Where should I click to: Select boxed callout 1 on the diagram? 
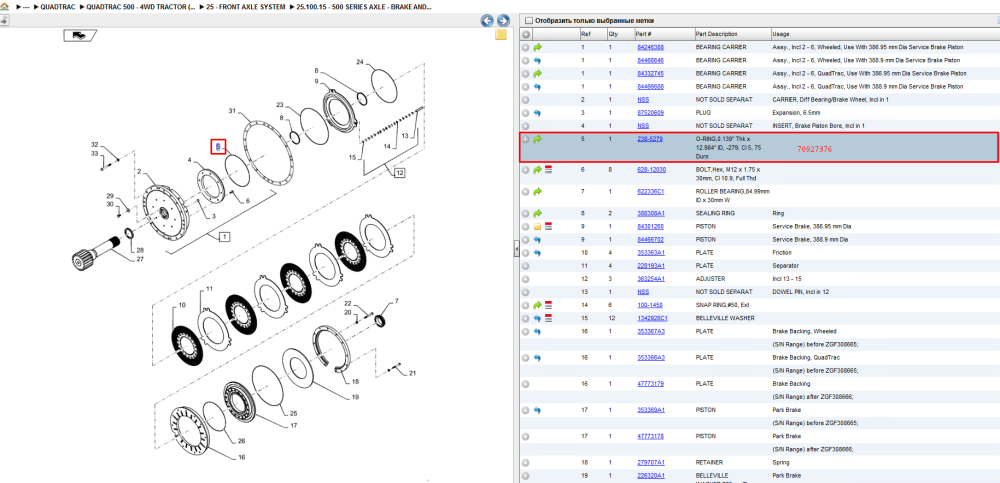tap(224, 237)
